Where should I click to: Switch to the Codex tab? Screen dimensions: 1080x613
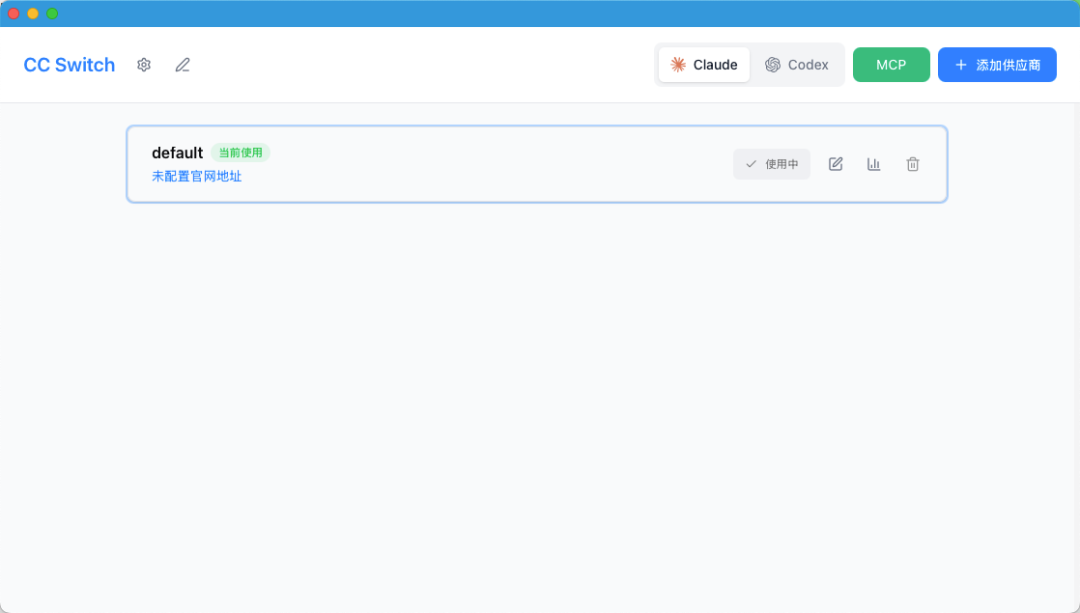[797, 65]
